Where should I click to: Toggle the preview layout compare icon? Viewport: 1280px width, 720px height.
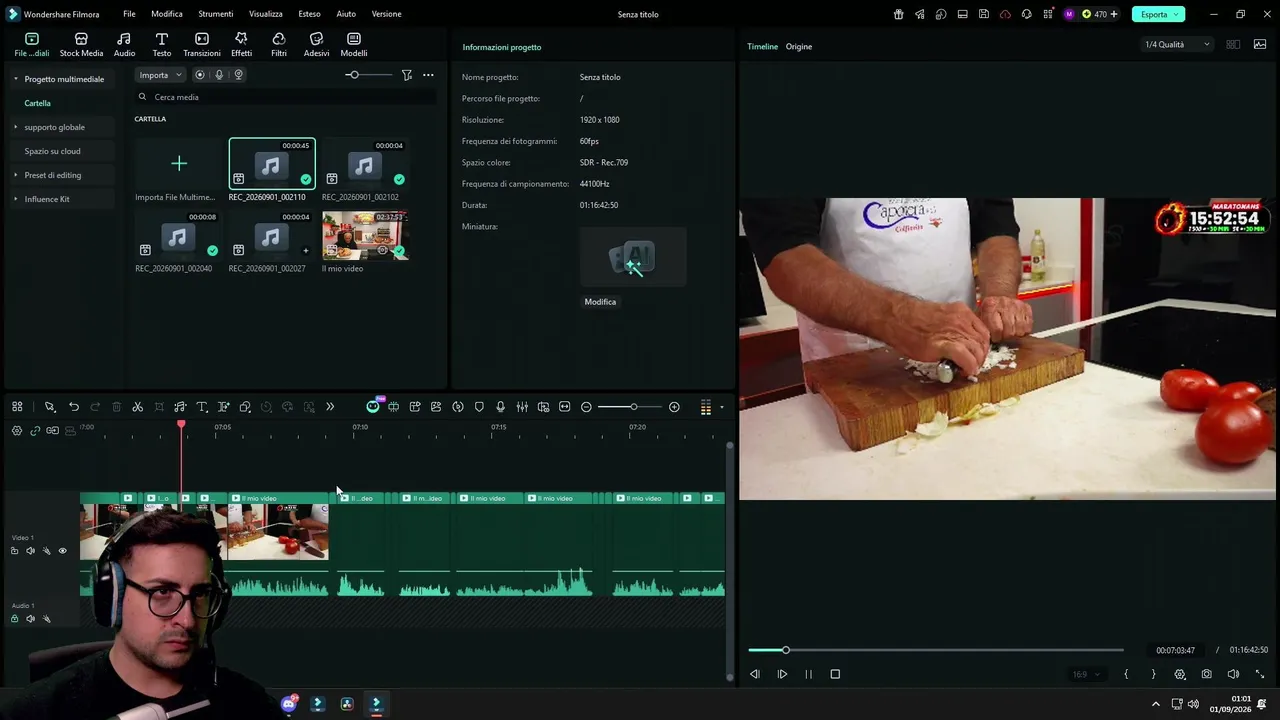point(1233,45)
